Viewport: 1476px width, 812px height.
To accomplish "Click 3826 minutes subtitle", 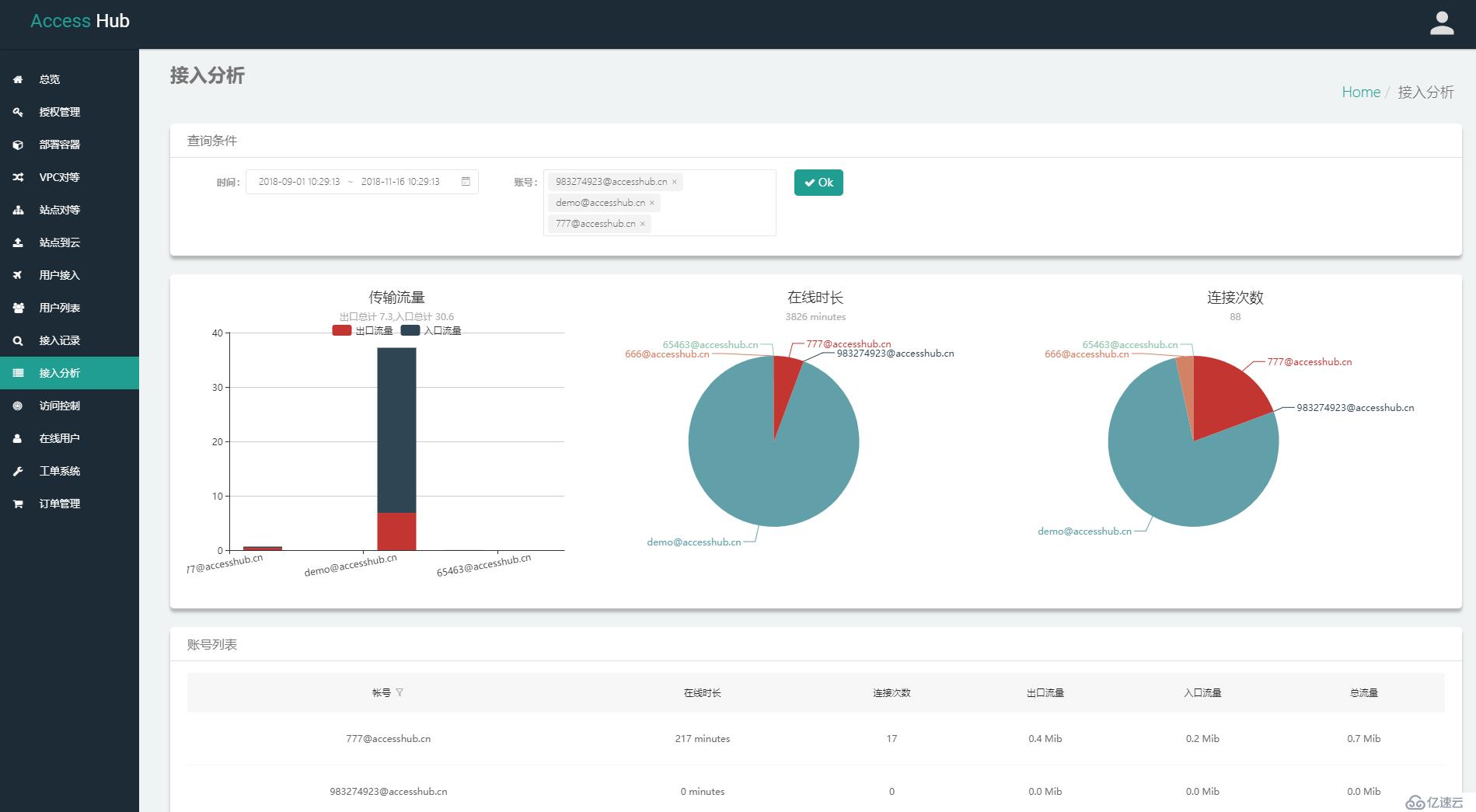I will tap(815, 317).
